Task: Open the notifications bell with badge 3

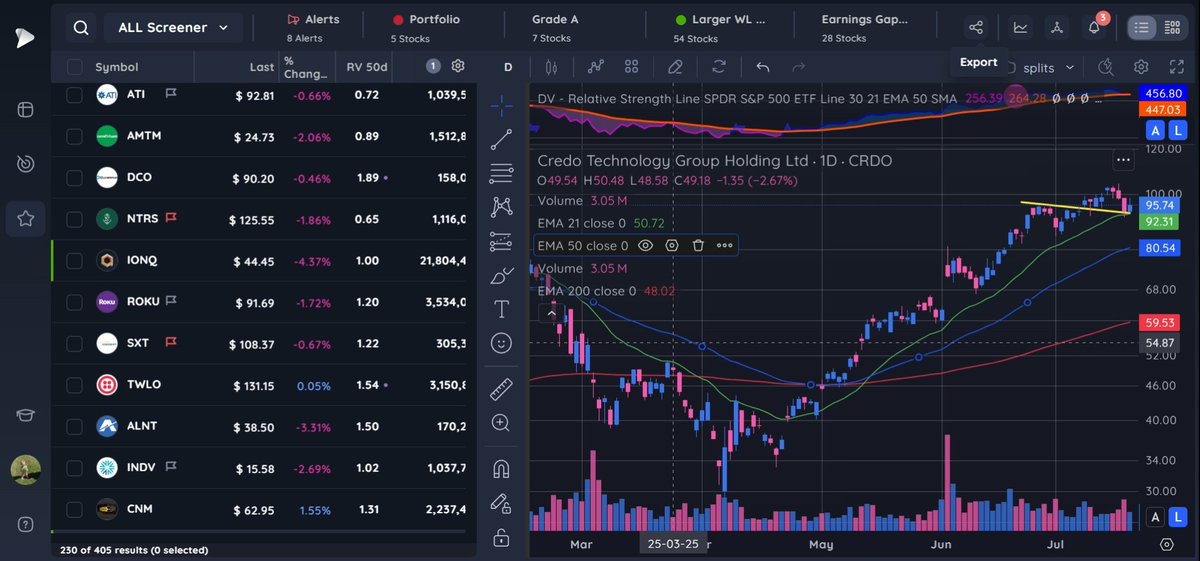Action: 1095,28
